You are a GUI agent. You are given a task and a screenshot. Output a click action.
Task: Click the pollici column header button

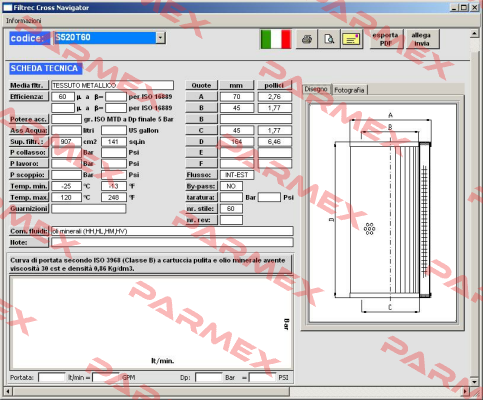click(x=275, y=85)
